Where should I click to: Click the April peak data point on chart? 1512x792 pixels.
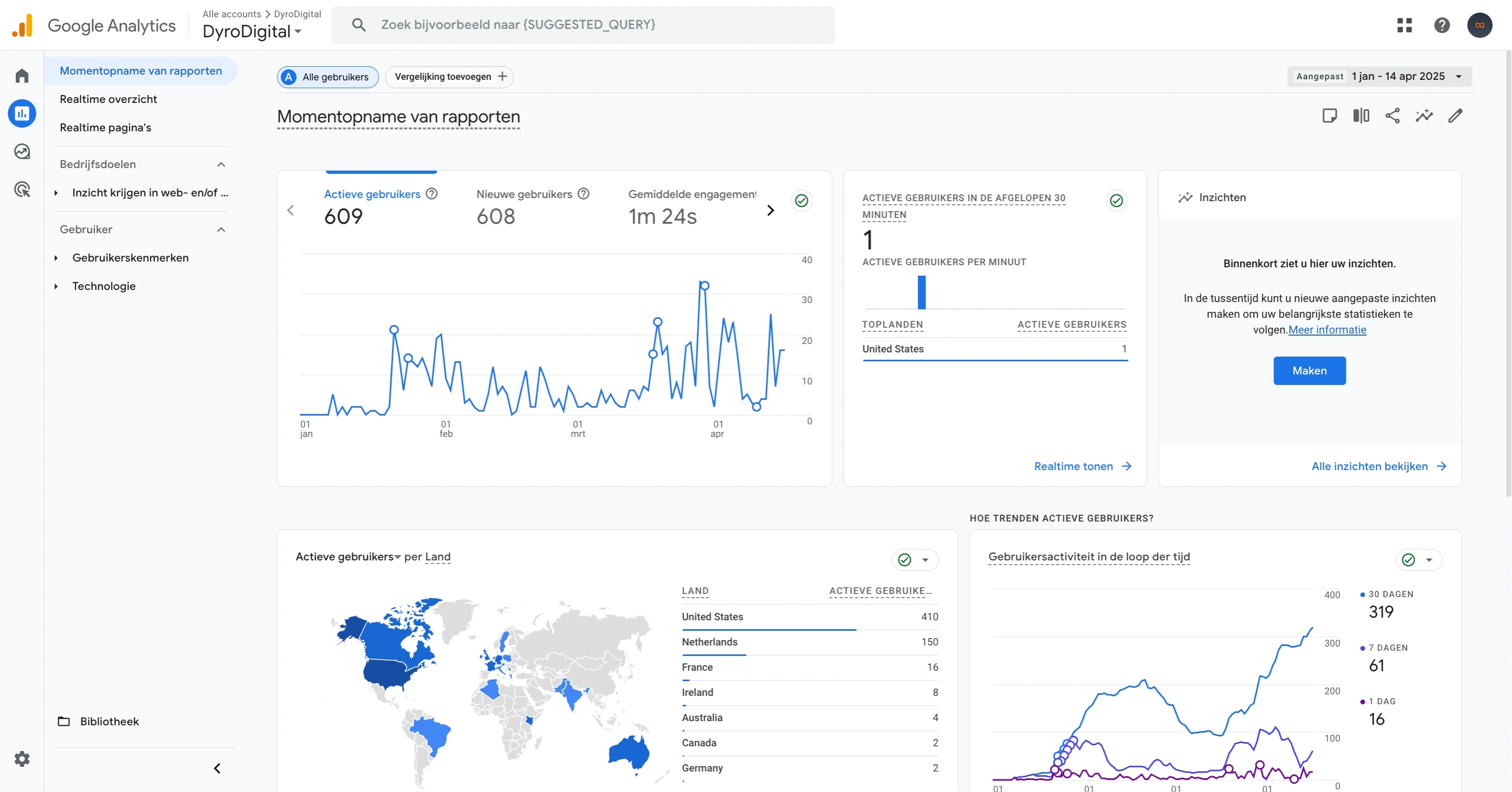coord(705,285)
